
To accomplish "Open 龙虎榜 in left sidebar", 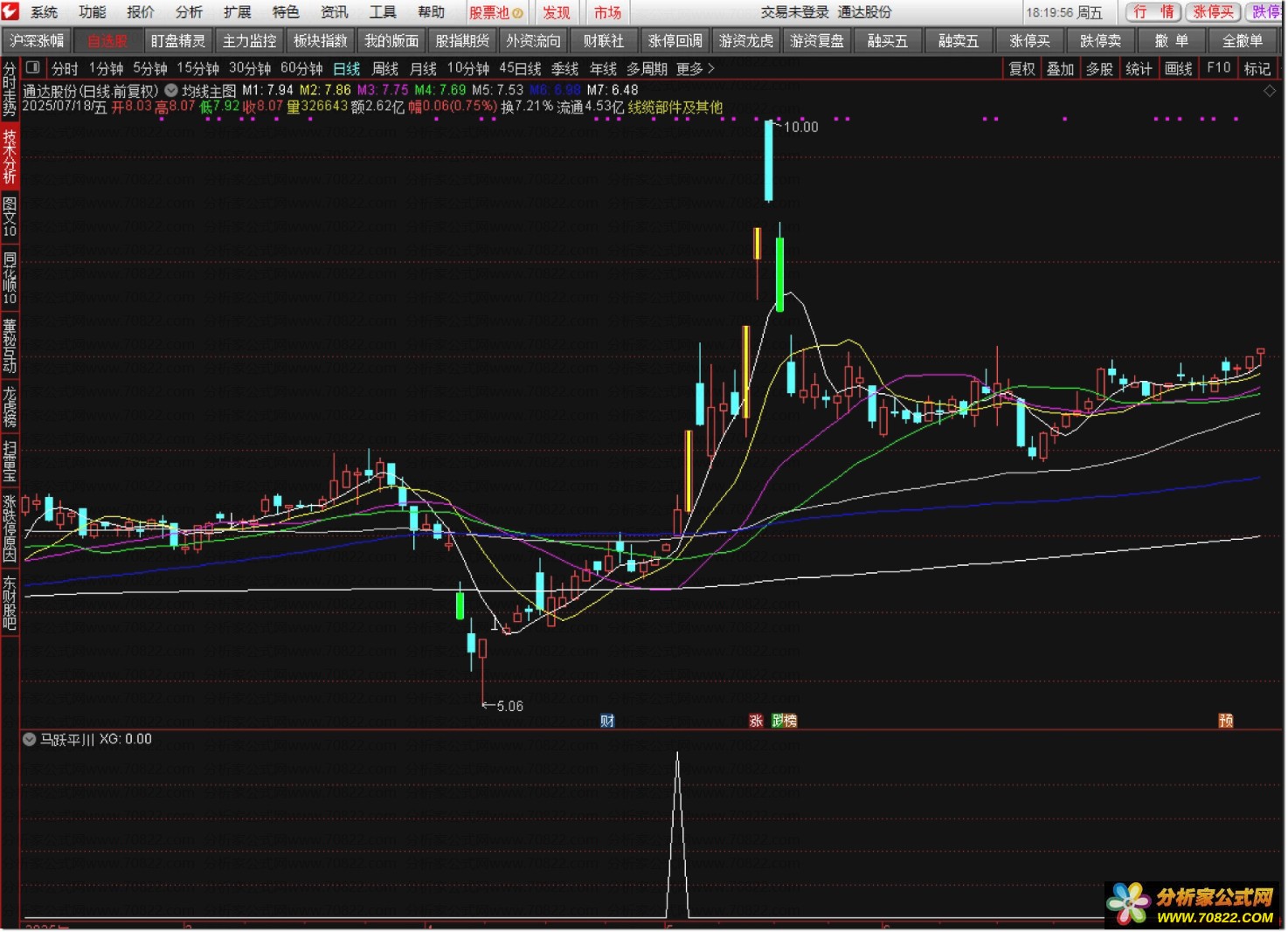I will coord(10,405).
